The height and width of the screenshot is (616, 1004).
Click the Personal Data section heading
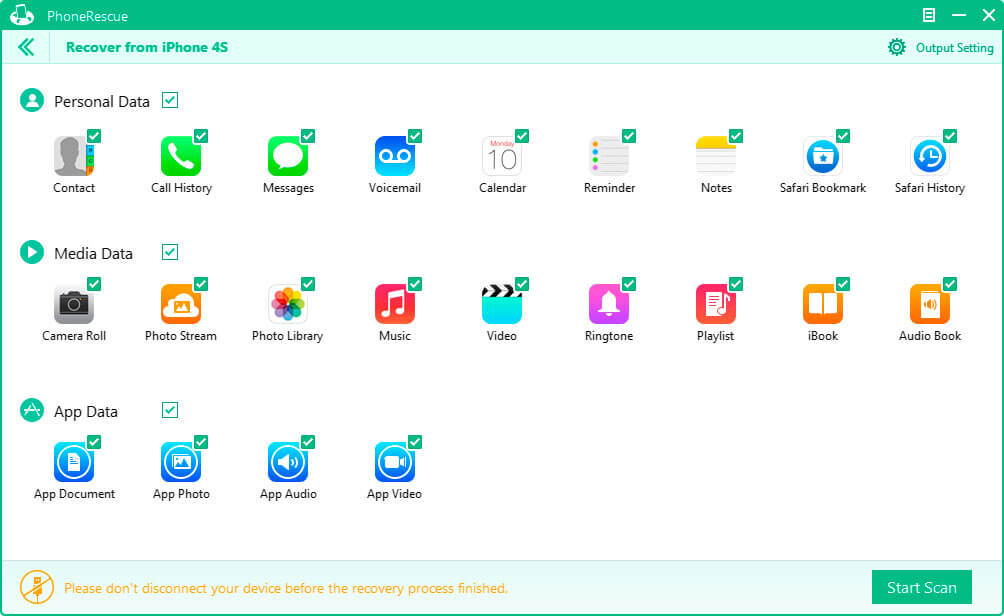[102, 101]
